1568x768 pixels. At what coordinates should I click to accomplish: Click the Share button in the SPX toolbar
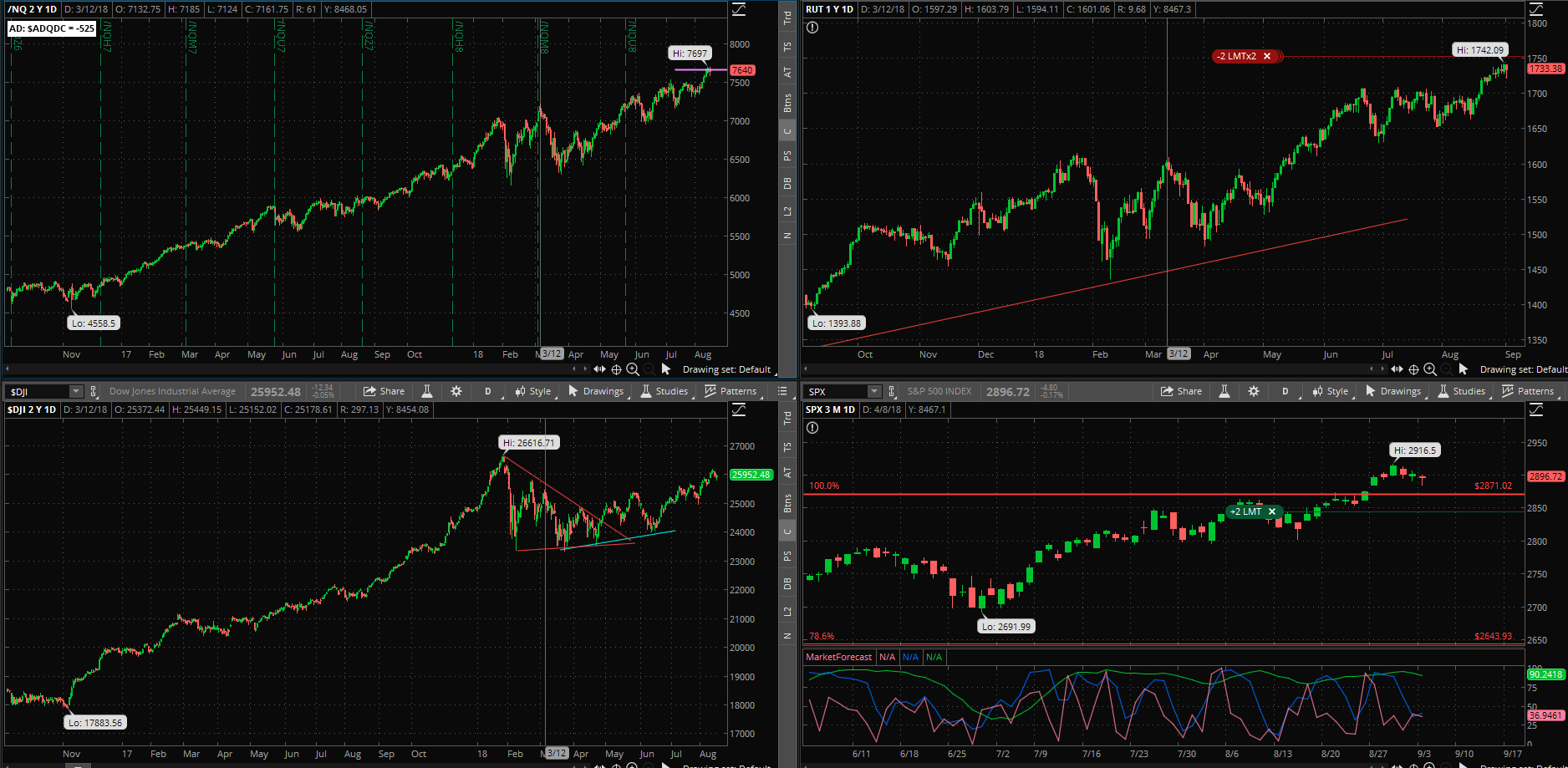(1182, 391)
